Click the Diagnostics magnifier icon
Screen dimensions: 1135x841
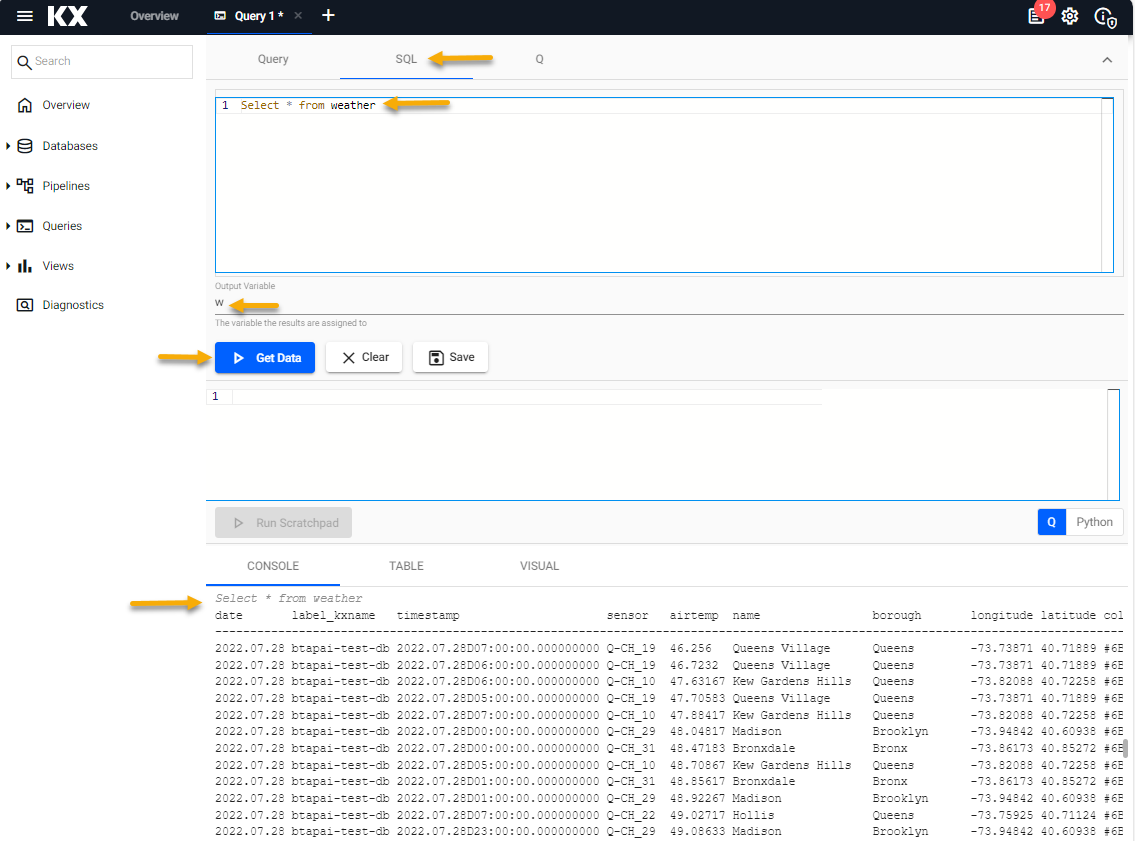click(25, 305)
